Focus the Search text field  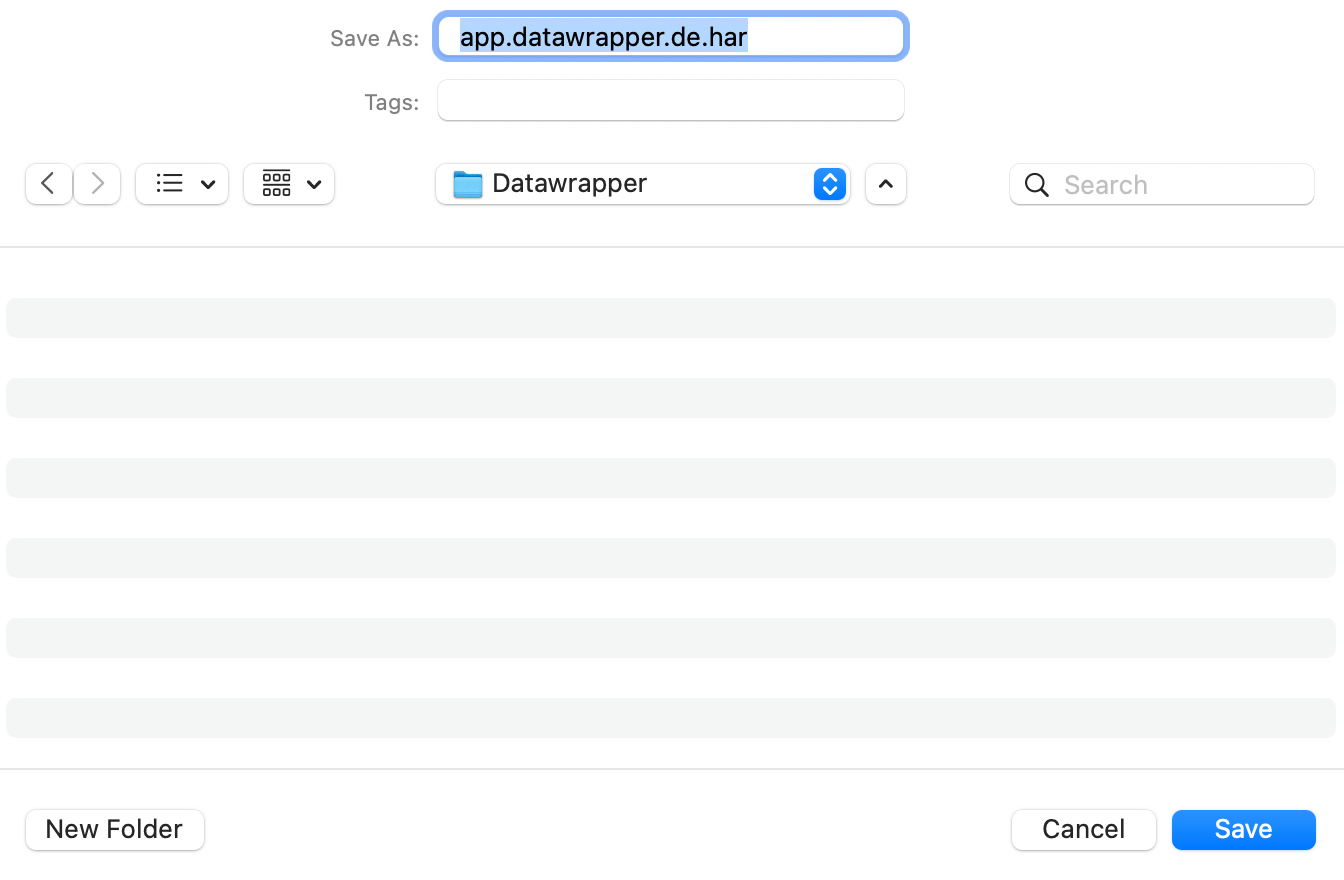point(1180,185)
